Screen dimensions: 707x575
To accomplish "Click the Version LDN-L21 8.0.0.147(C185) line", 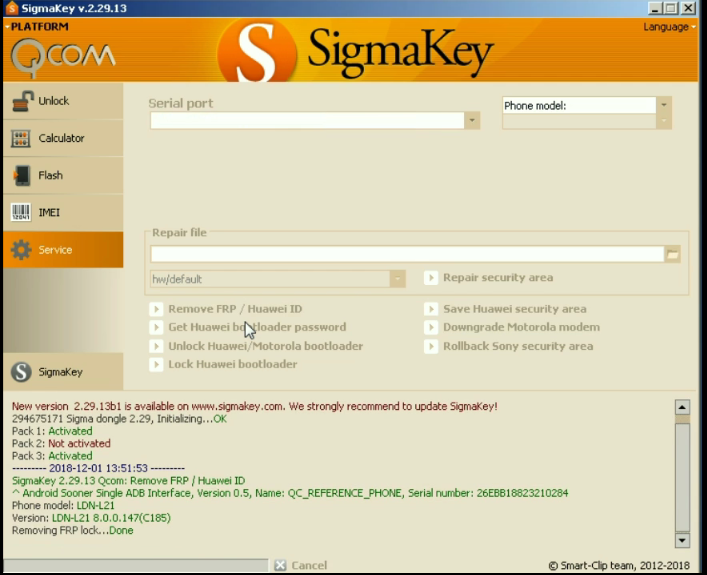I will click(x=91, y=518).
